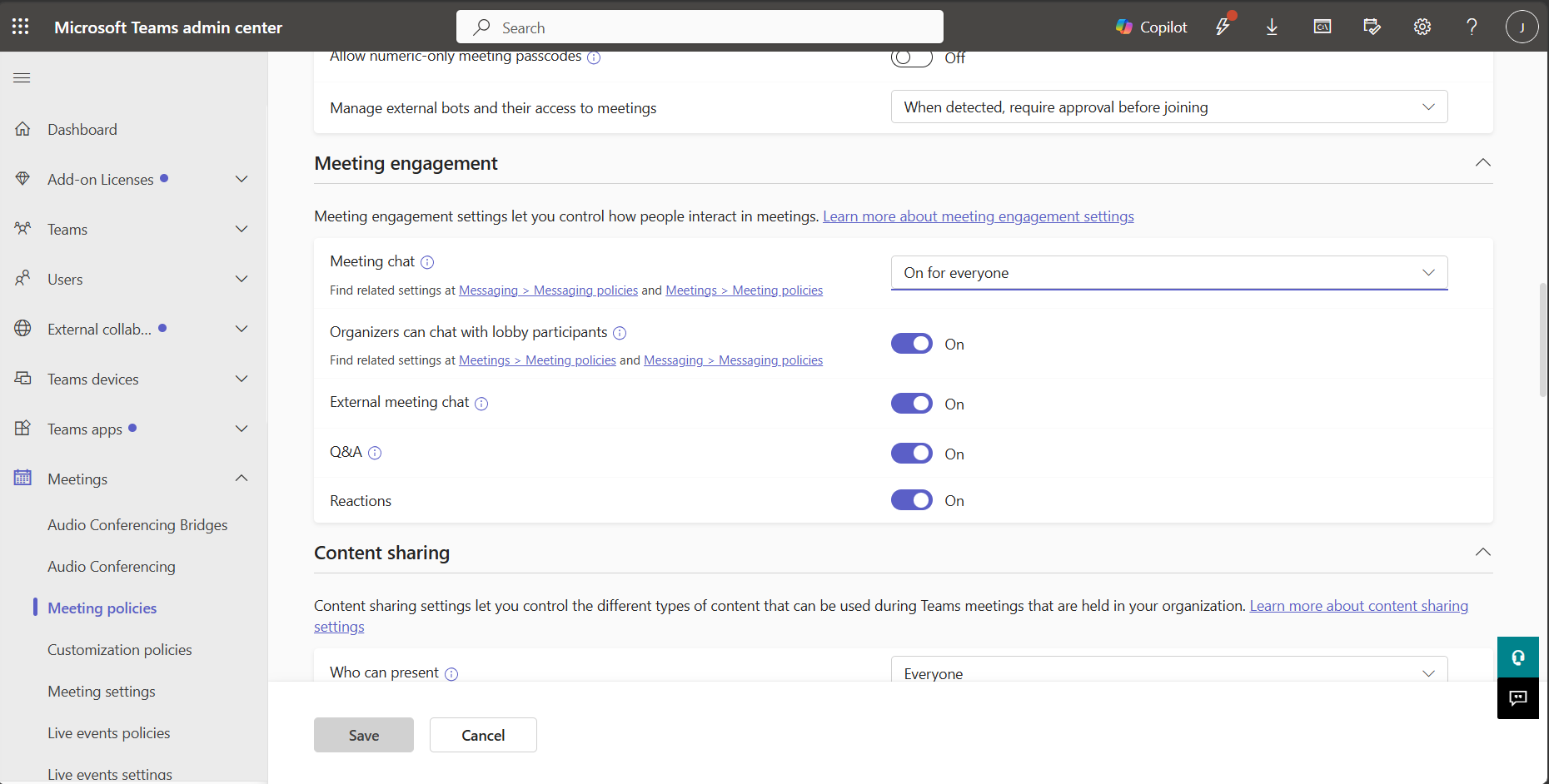Click the downloads arrow icon in header

(1272, 27)
